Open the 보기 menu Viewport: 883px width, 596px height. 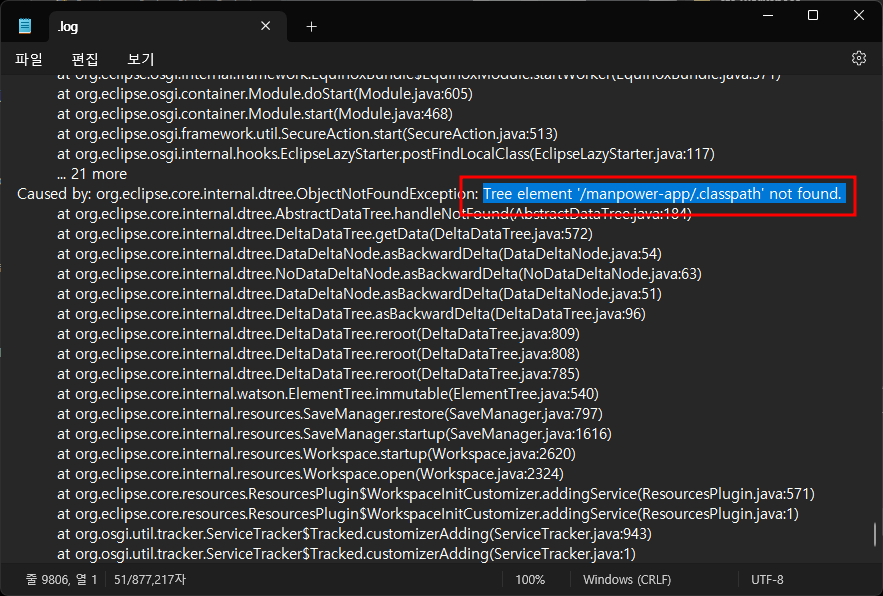(141, 59)
